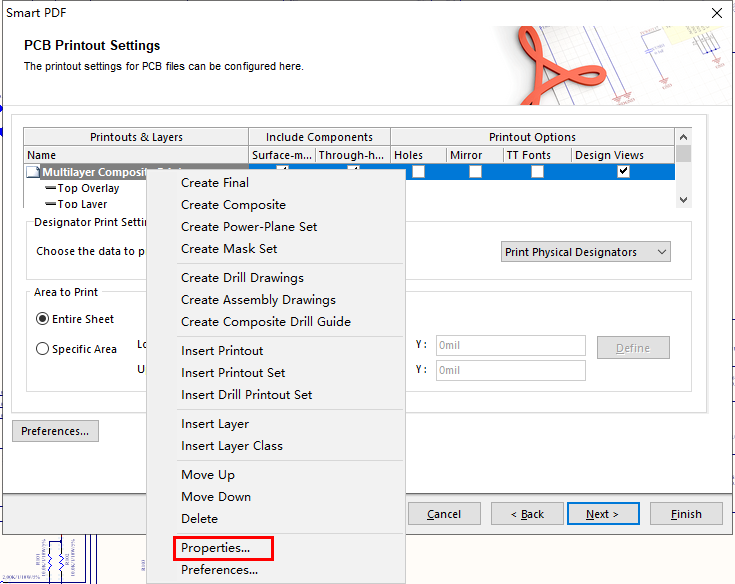Choose Delete from context menu
Image resolution: width=735 pixels, height=584 pixels.
pos(199,519)
